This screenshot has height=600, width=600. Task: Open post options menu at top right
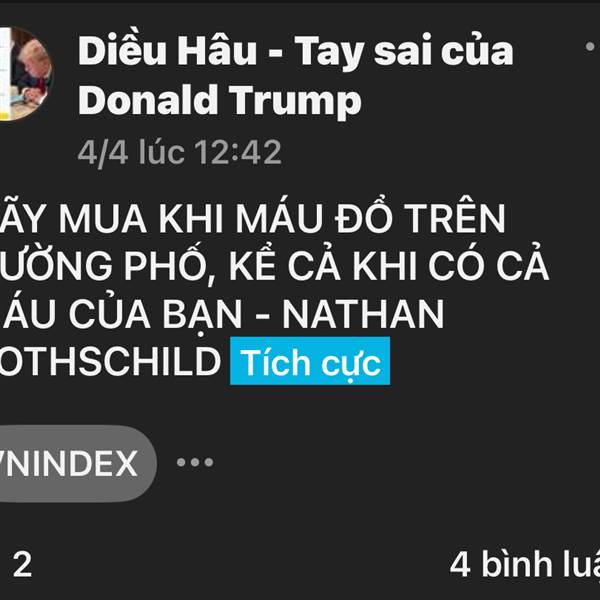pos(592,47)
